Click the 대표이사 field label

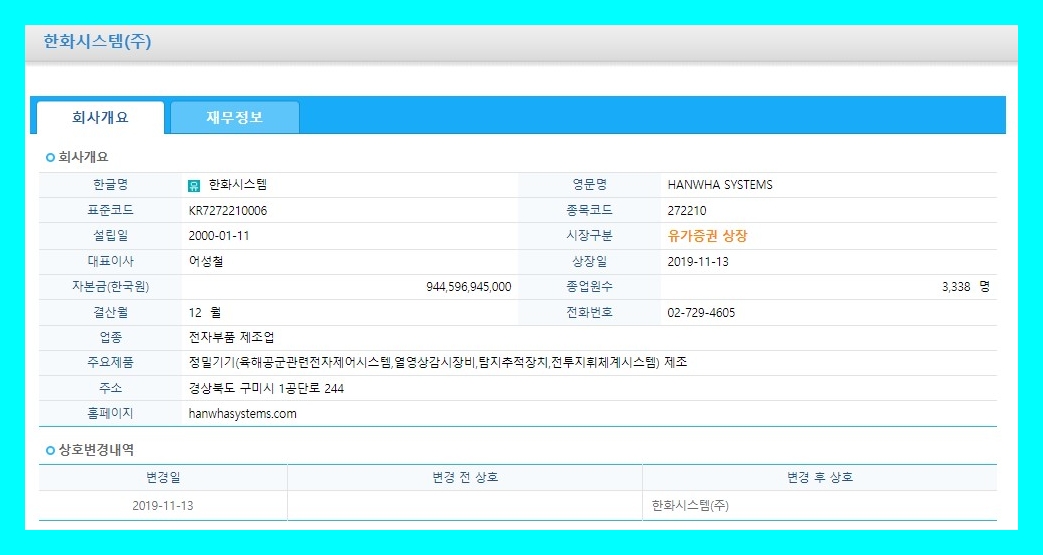(x=110, y=262)
